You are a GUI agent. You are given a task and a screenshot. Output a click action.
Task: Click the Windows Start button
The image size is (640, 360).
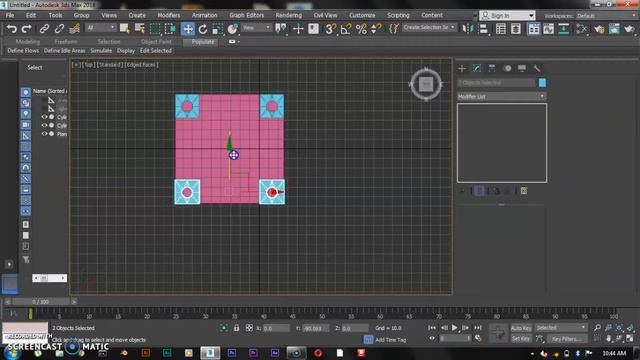(x=11, y=353)
